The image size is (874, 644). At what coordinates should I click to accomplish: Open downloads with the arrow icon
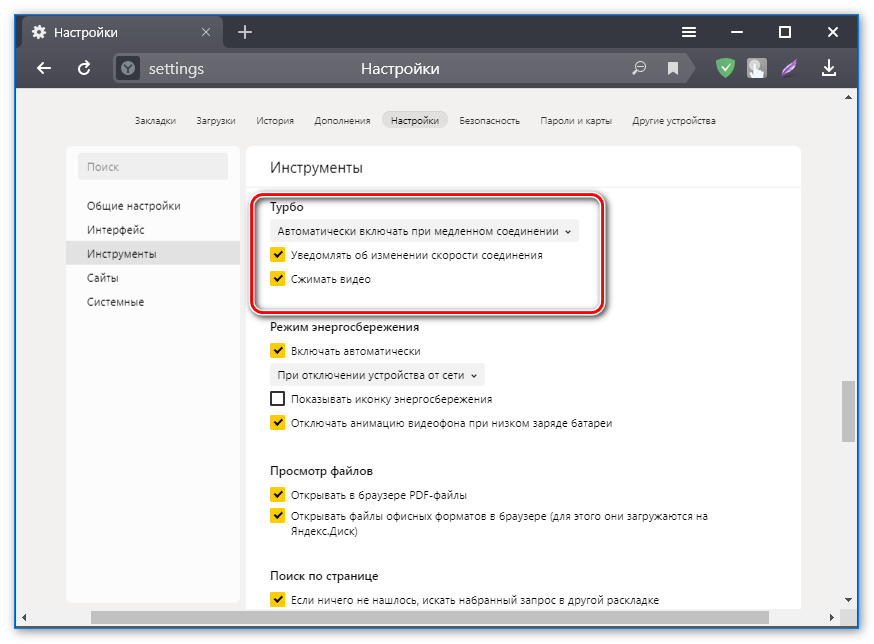828,68
